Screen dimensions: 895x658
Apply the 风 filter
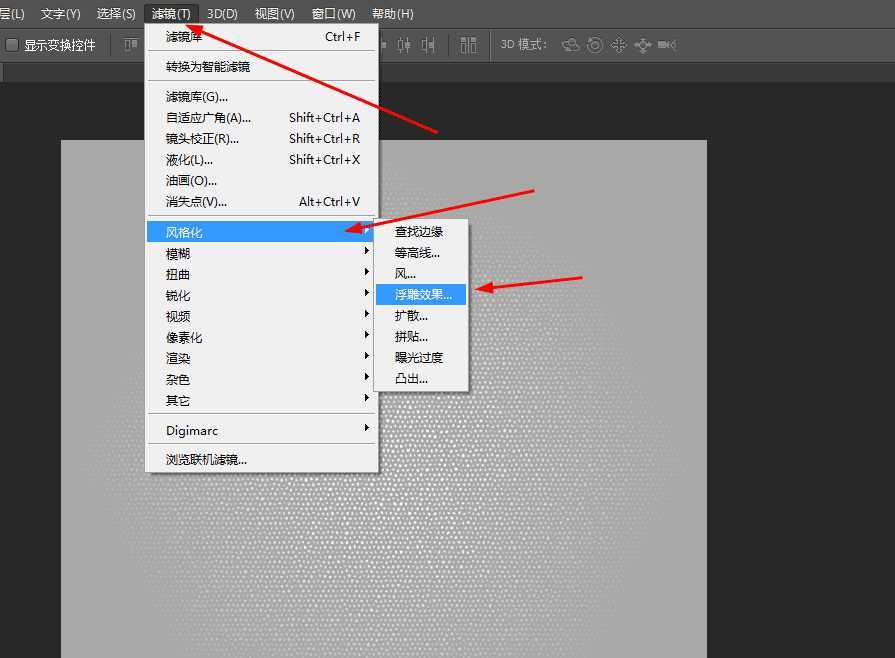pos(404,273)
